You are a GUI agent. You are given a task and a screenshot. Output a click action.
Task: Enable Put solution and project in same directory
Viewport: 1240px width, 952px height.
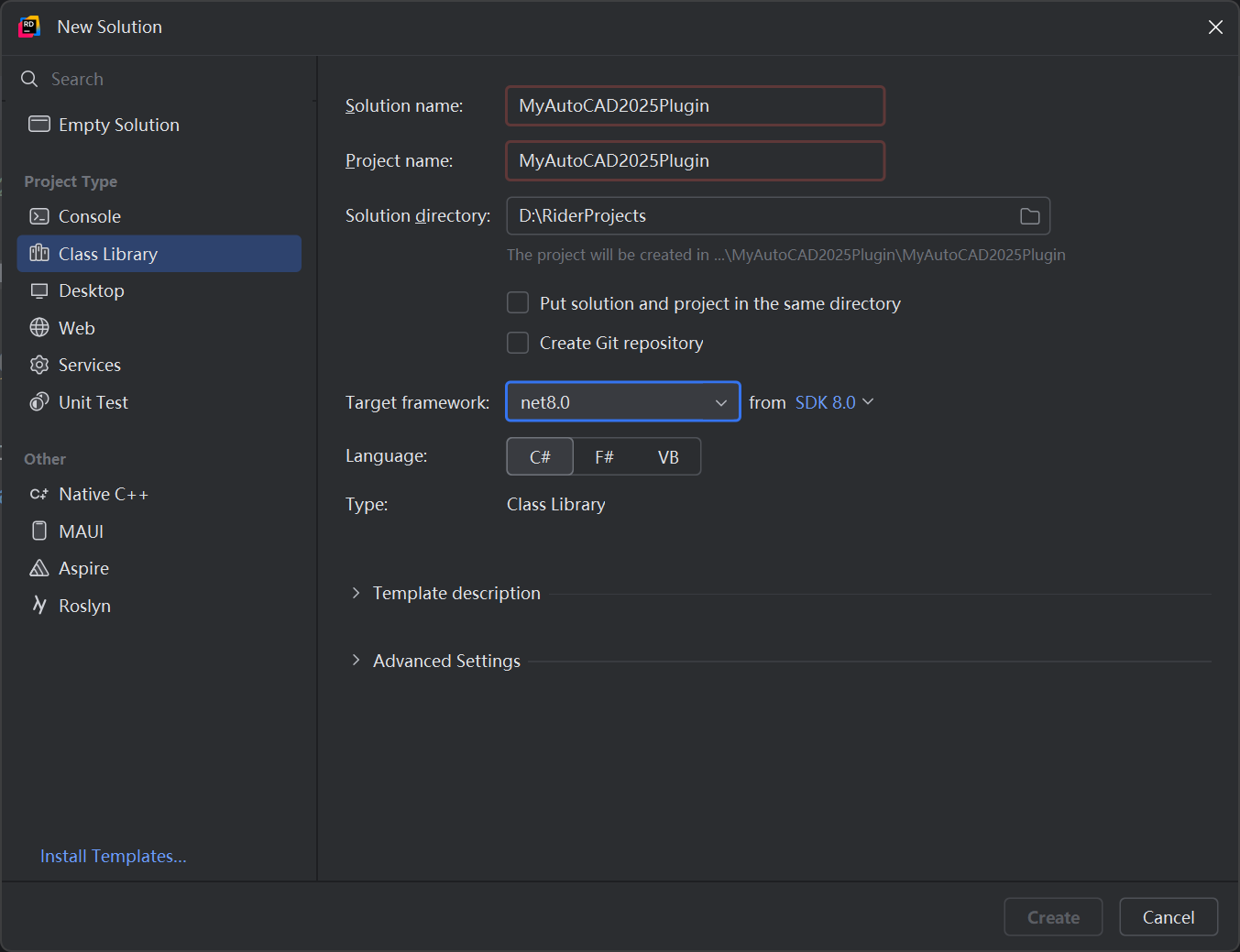[x=518, y=302]
